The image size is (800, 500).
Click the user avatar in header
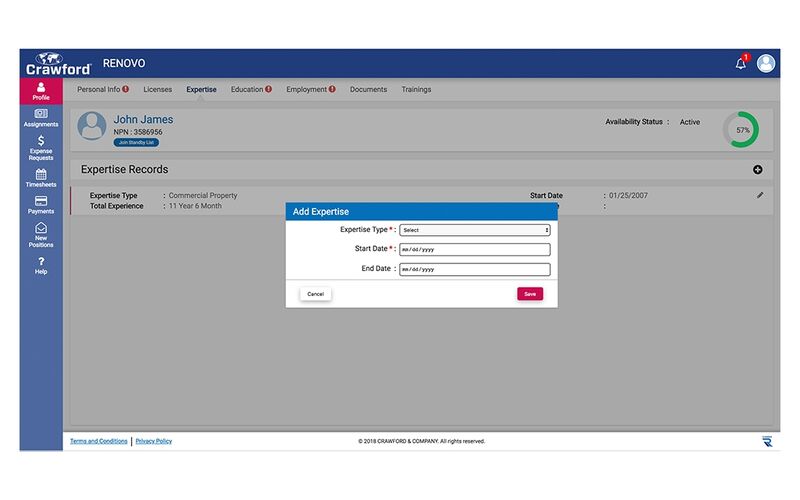pos(766,63)
